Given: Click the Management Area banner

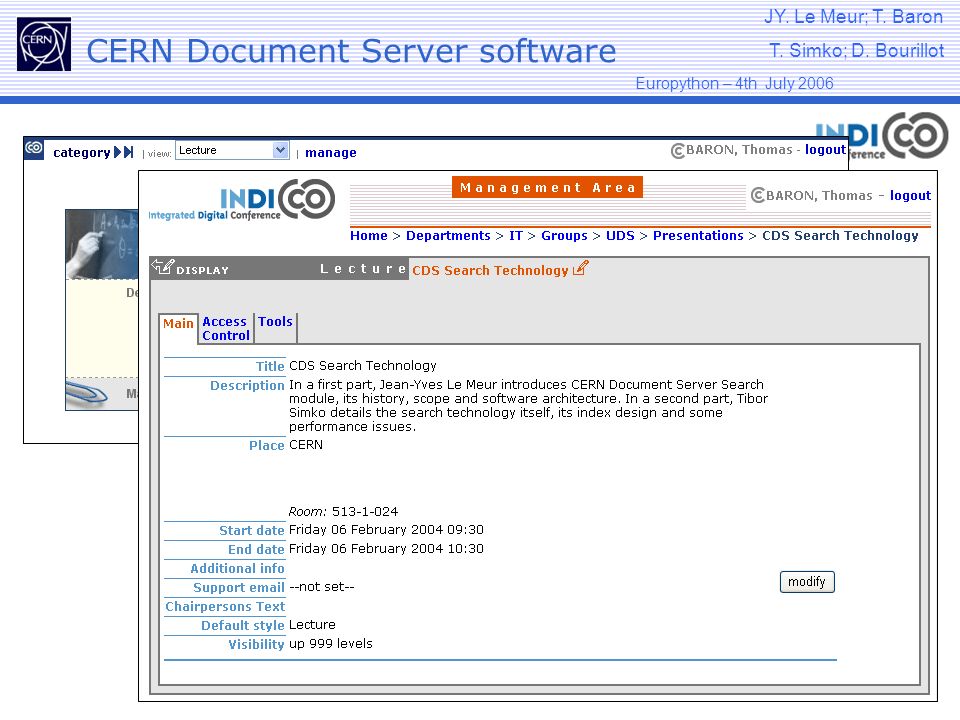Looking at the screenshot, I should click(x=547, y=187).
